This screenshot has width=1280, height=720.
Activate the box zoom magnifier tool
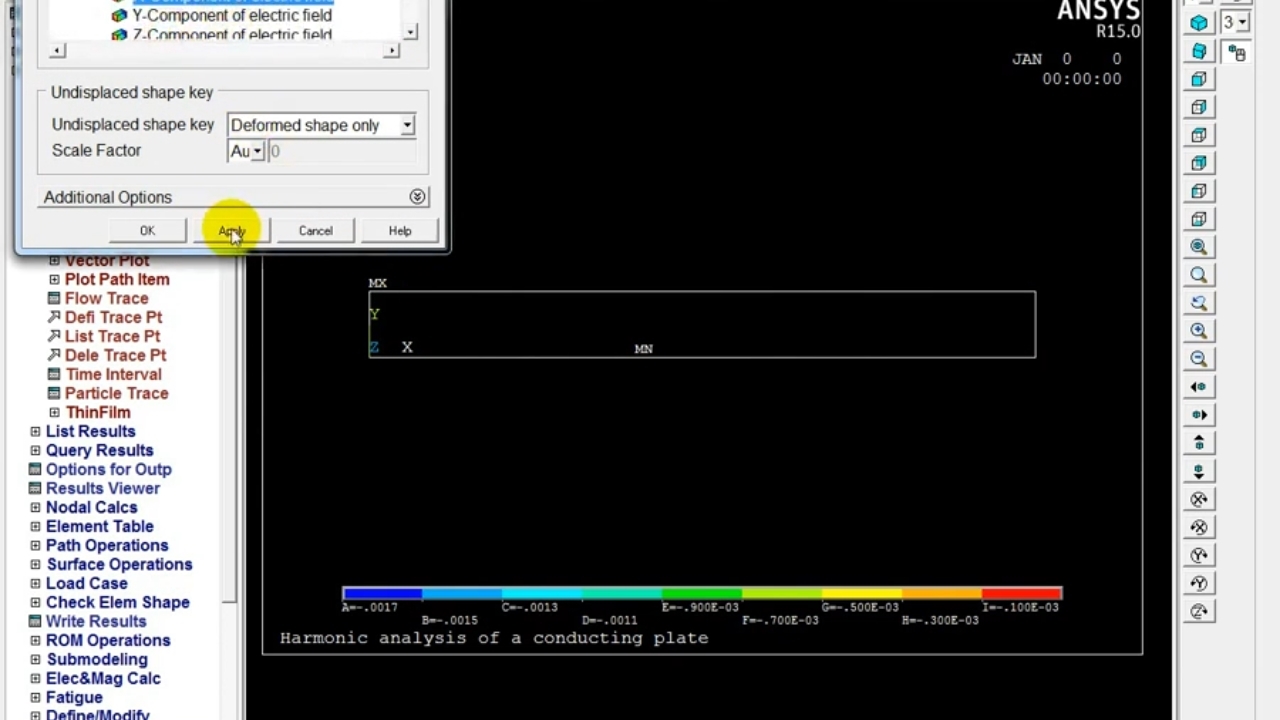(x=1199, y=275)
